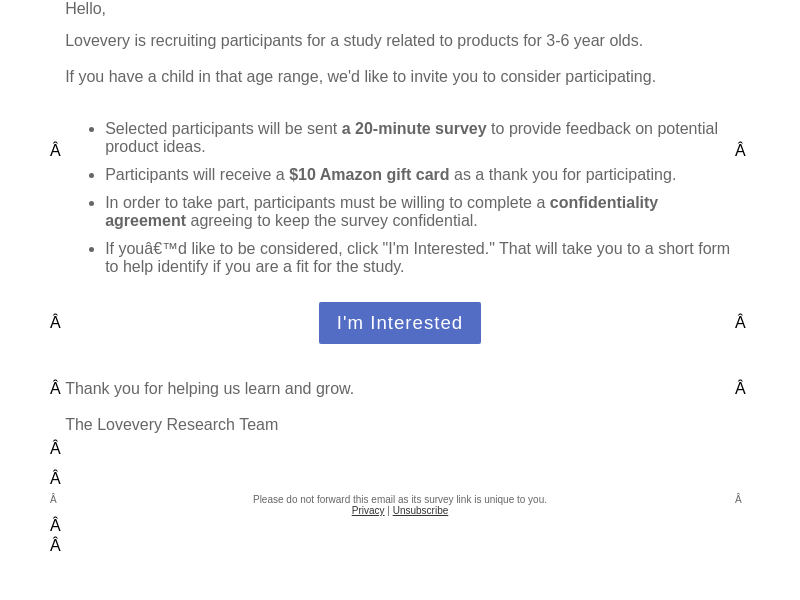The image size is (800, 600).
Task: Click the Â character left of I'm Interested button
Action: tap(56, 322)
